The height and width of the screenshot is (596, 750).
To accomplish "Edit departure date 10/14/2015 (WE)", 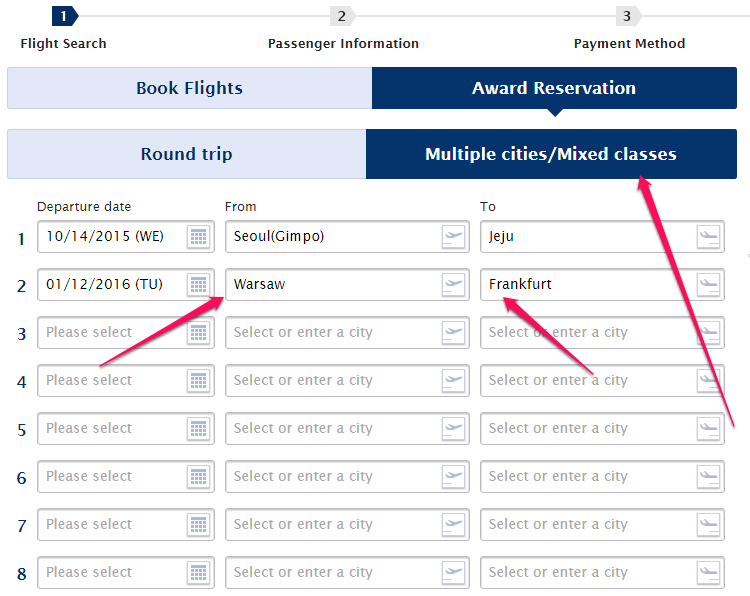I will (x=126, y=237).
